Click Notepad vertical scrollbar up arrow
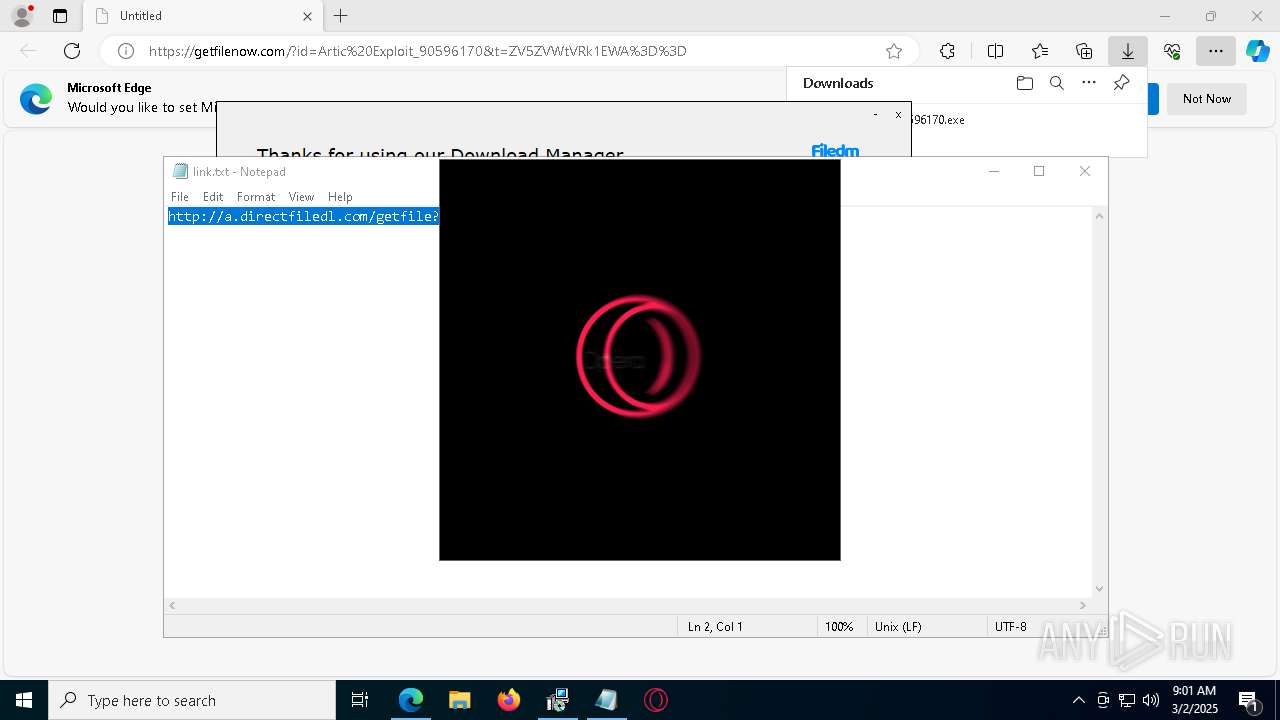The height and width of the screenshot is (720, 1280). 1099,216
